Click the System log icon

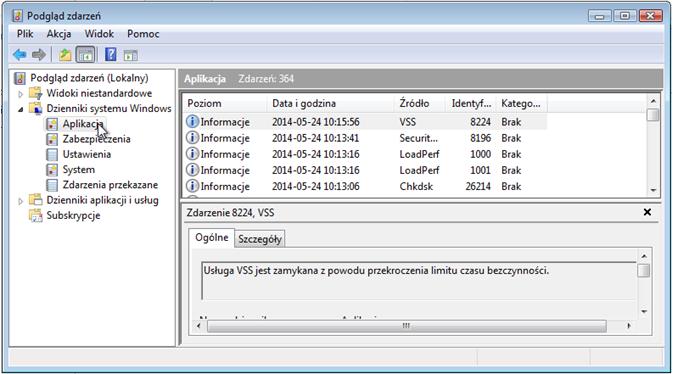coord(52,170)
